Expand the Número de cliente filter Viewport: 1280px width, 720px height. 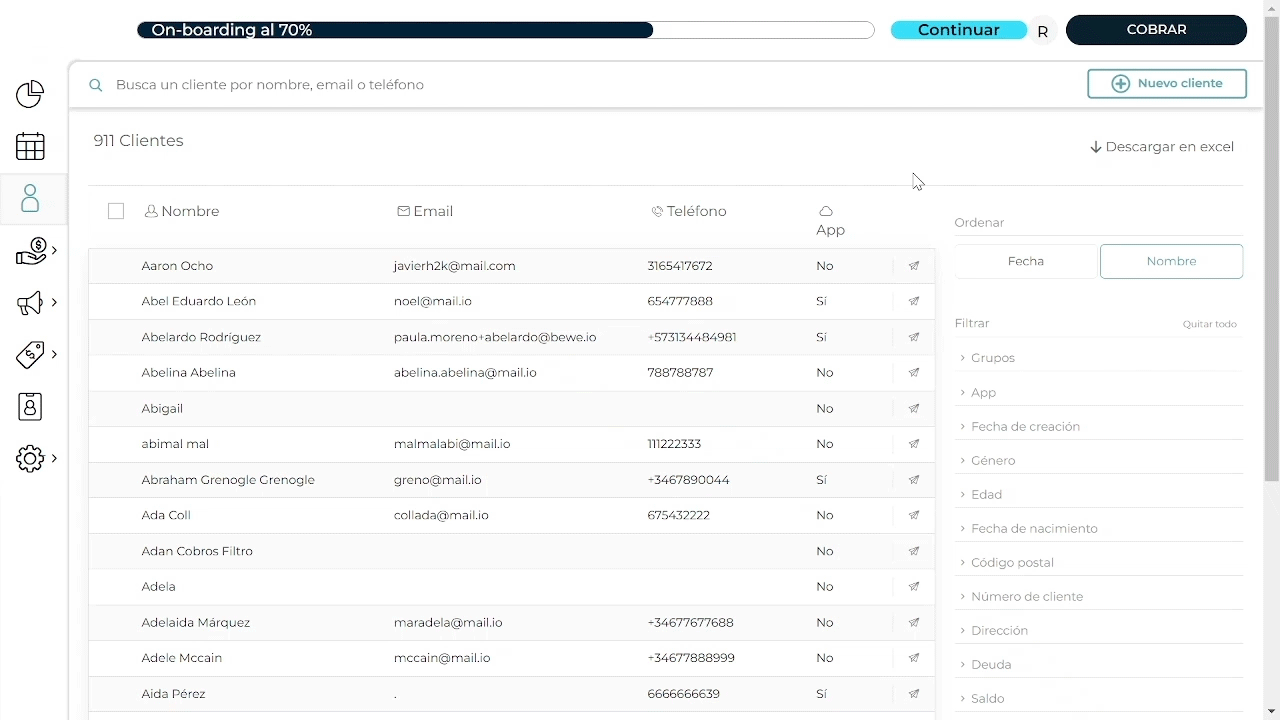(1098, 597)
